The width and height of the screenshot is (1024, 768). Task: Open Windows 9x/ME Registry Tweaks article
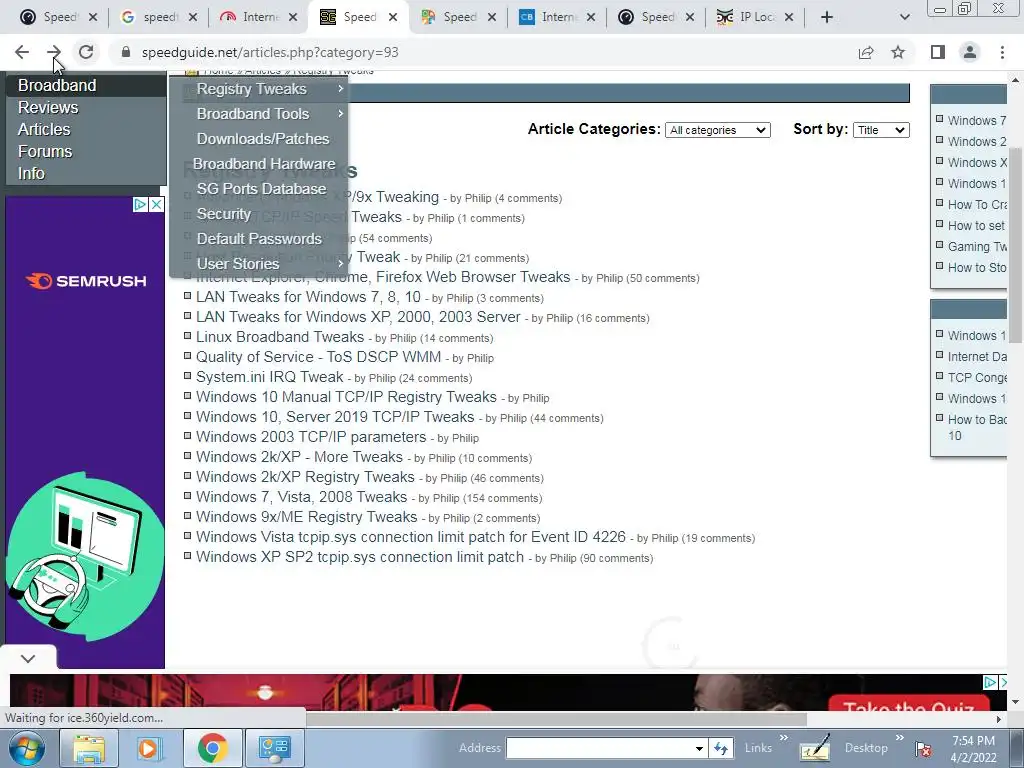(x=306, y=517)
